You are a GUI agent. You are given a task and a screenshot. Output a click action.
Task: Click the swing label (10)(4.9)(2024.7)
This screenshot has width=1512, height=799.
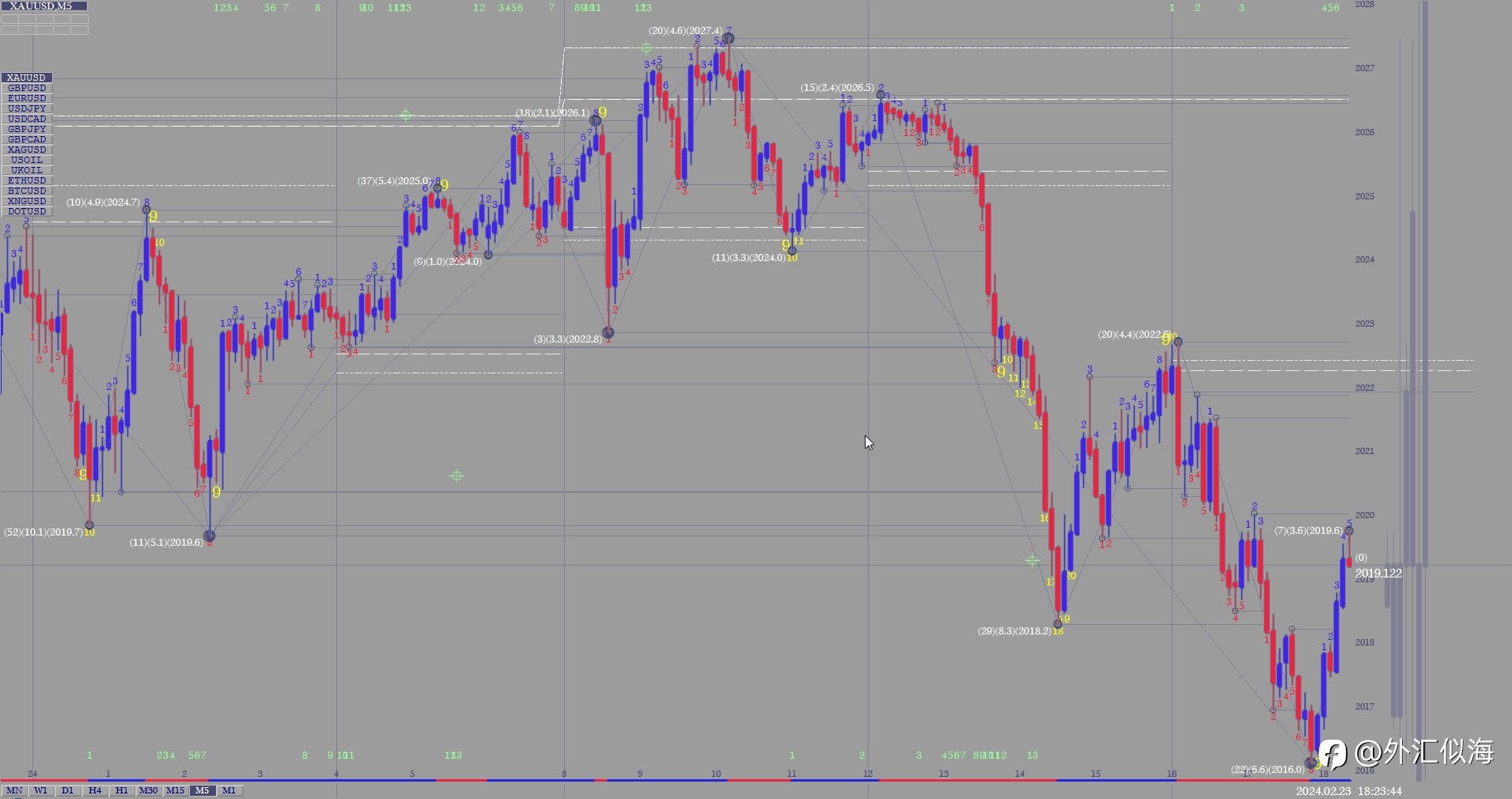click(x=103, y=203)
